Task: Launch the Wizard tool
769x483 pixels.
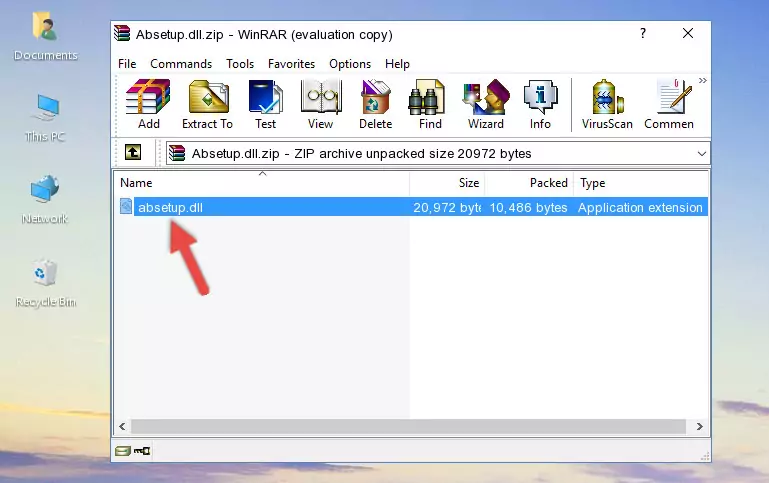Action: [x=486, y=104]
